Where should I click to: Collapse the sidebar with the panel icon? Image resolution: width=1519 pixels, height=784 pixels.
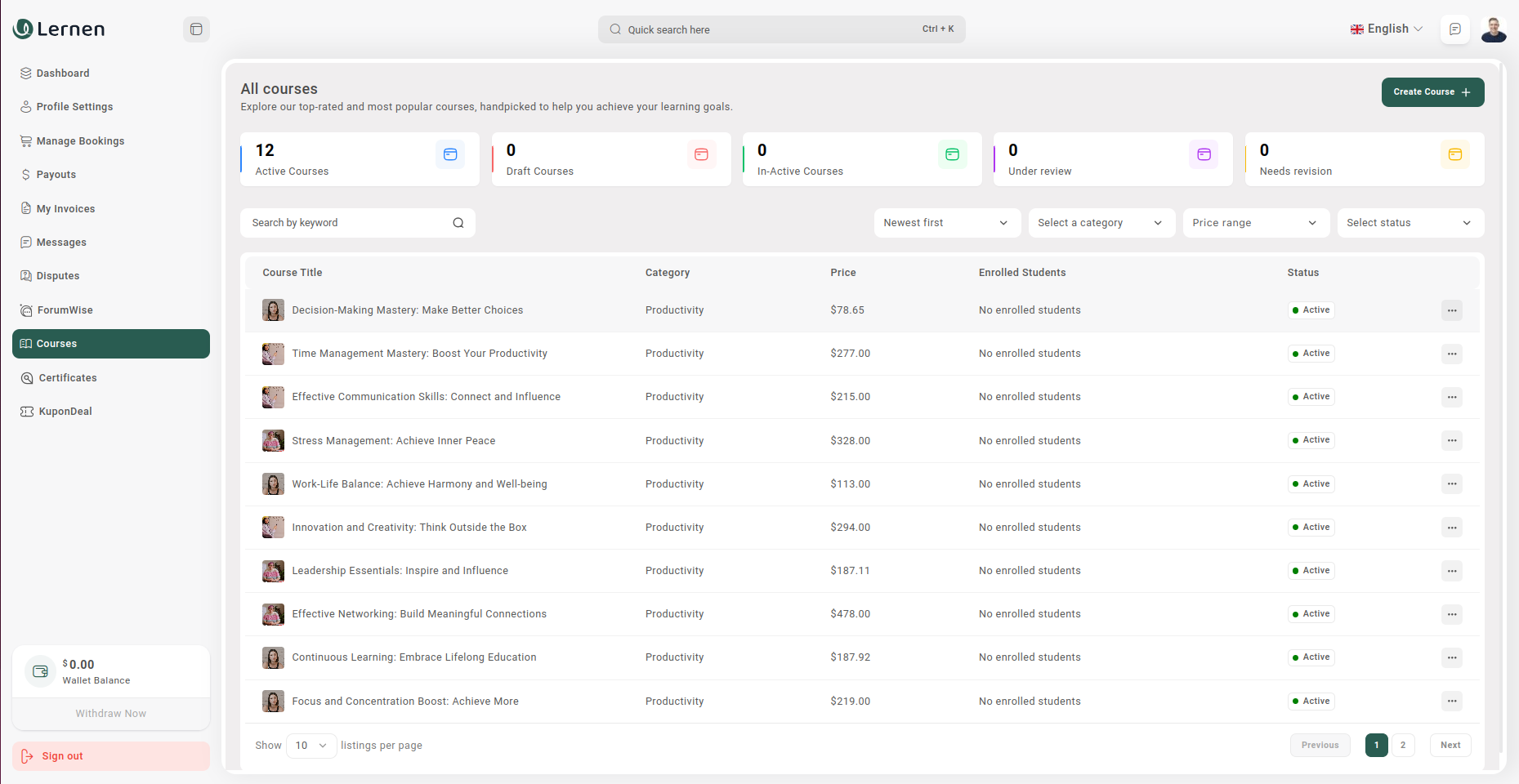[x=196, y=29]
